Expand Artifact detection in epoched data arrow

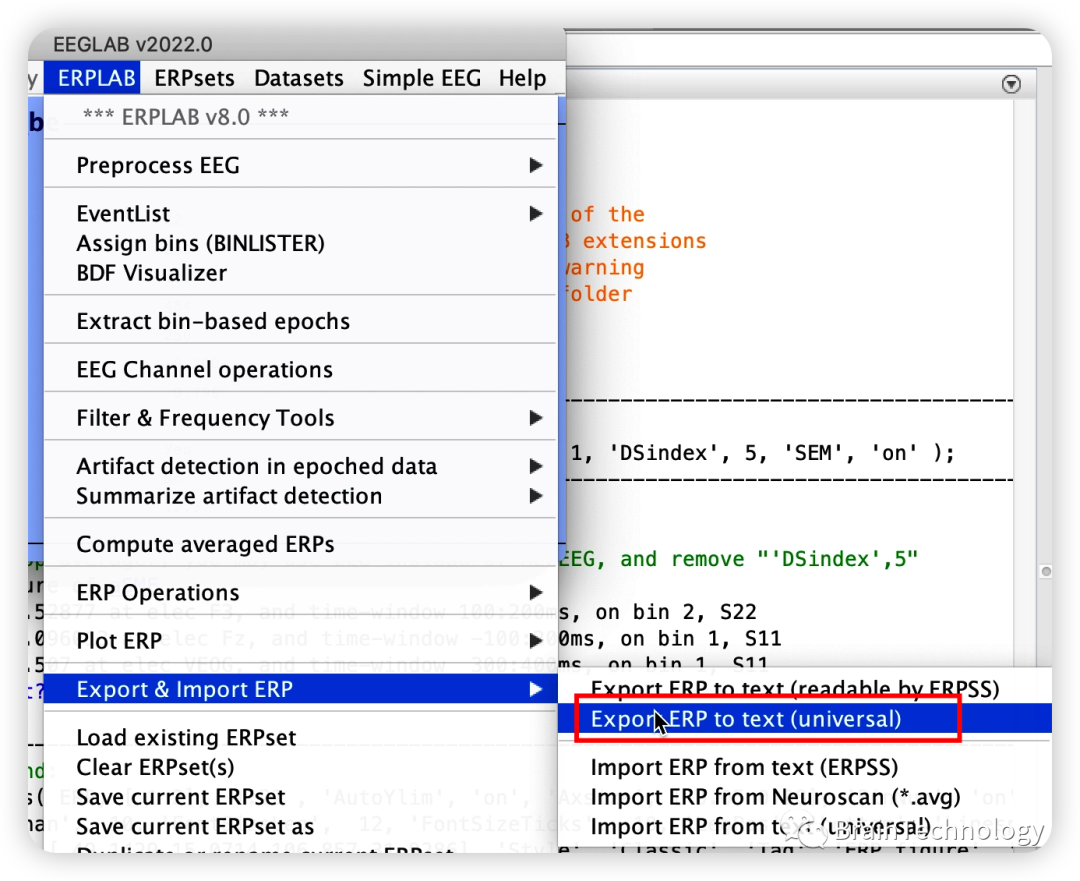[x=536, y=466]
